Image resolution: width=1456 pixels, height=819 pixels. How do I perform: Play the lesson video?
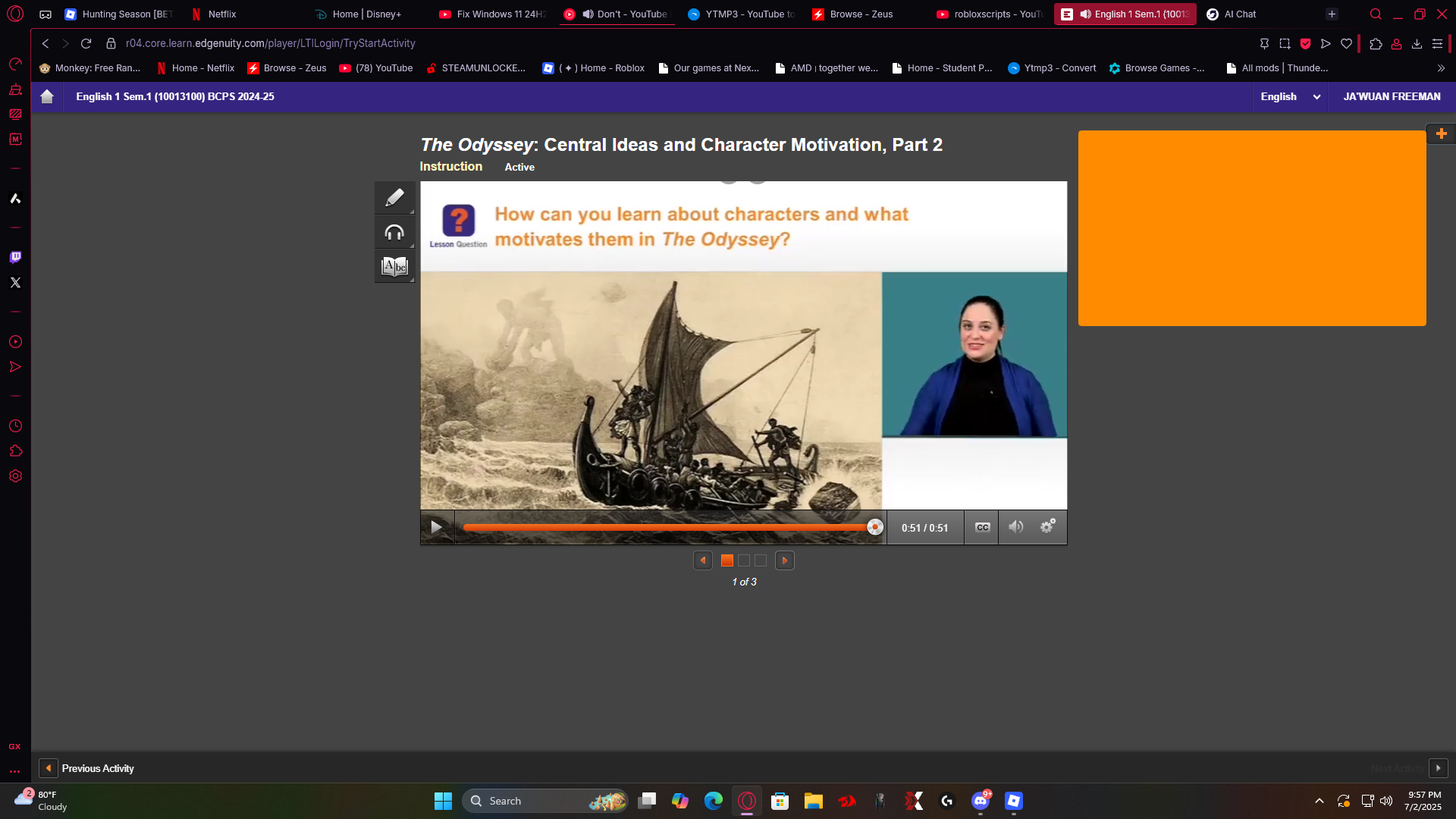click(437, 527)
